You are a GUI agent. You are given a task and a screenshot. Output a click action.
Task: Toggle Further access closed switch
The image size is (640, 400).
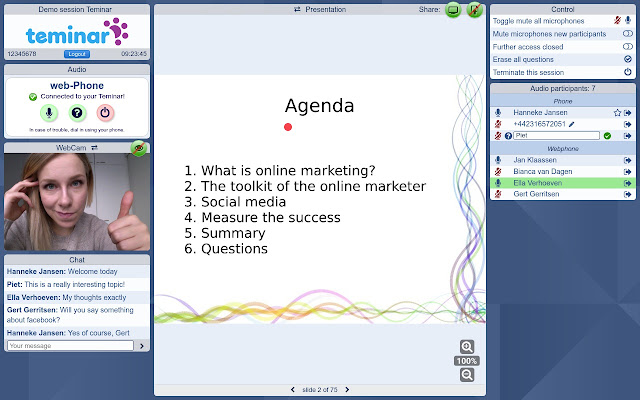[x=628, y=47]
